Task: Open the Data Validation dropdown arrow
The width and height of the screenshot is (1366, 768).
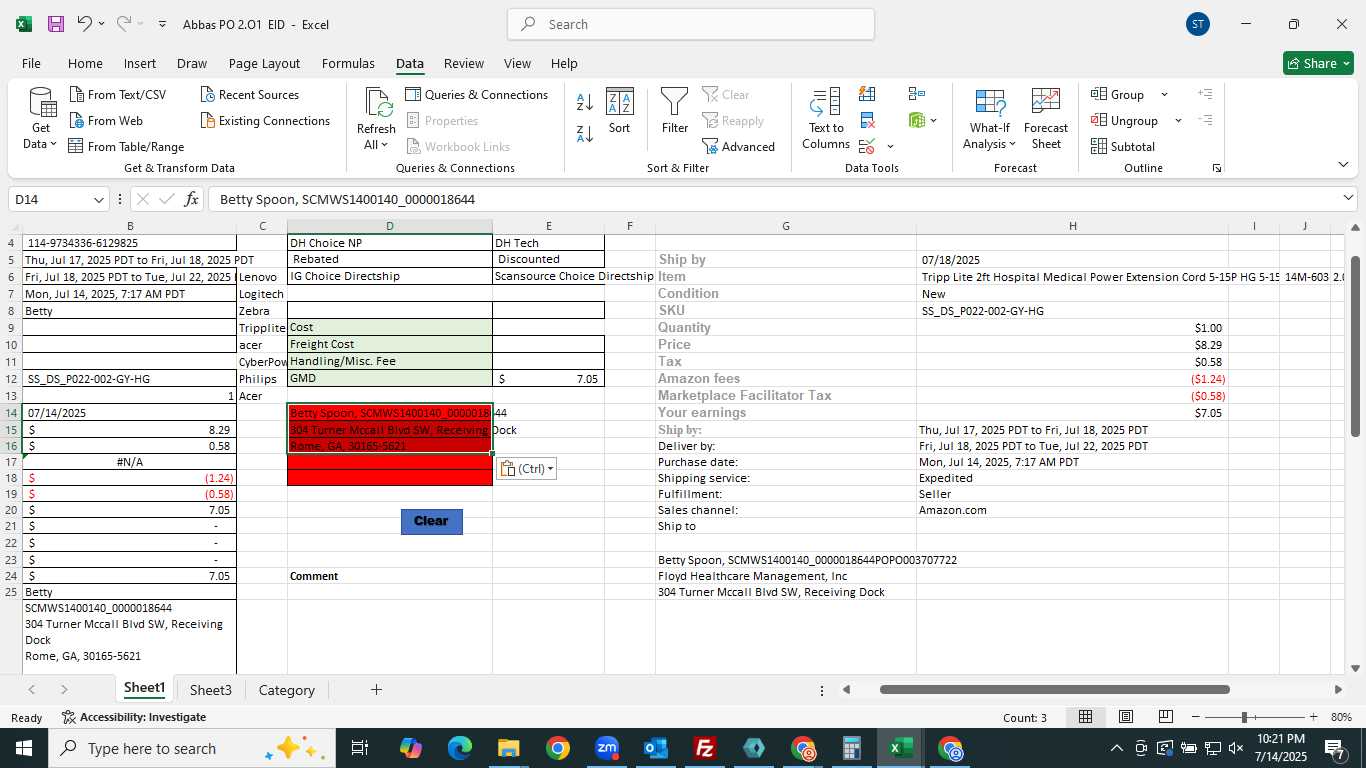Action: (890, 147)
